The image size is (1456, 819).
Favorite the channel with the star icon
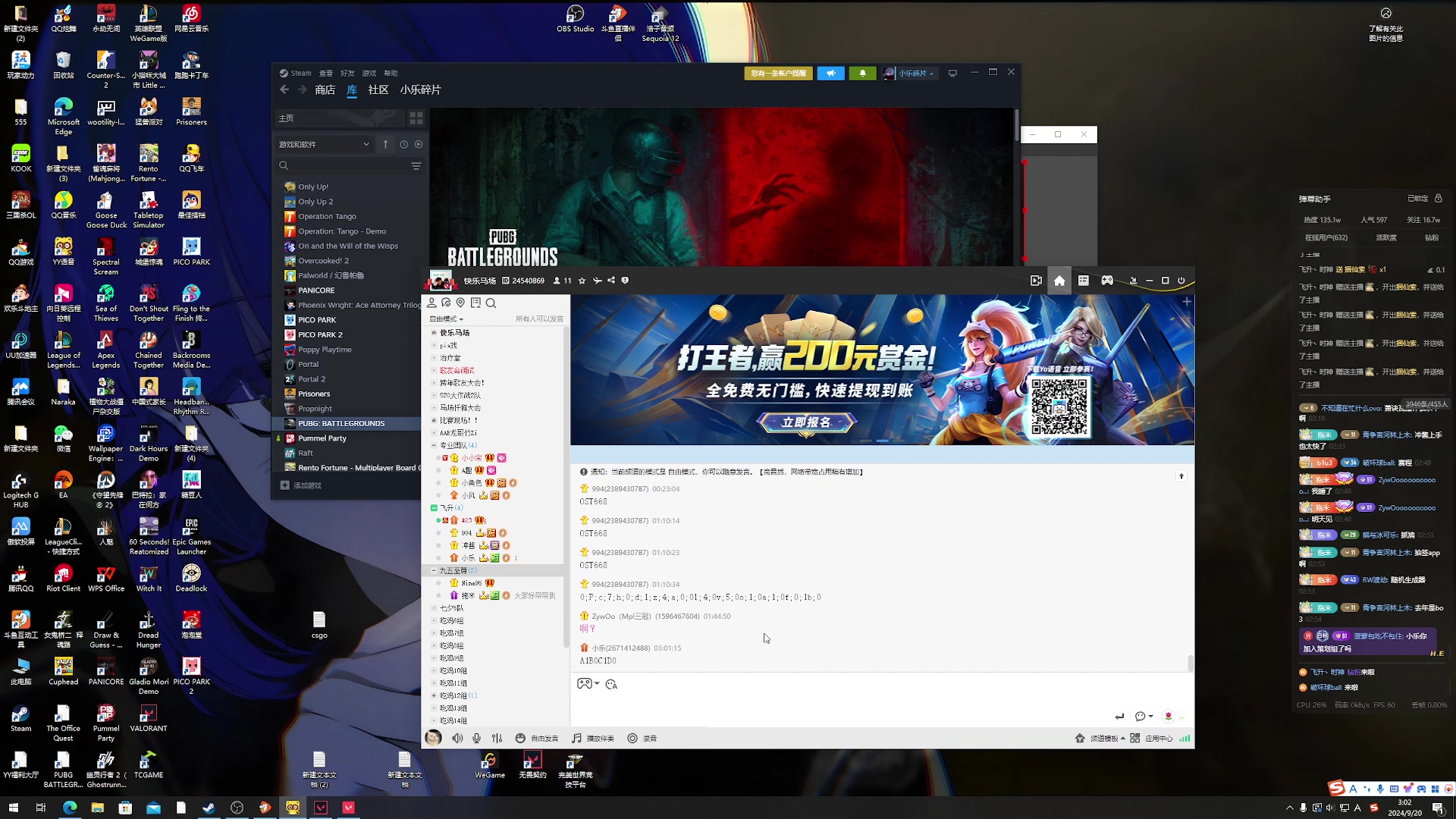click(582, 281)
